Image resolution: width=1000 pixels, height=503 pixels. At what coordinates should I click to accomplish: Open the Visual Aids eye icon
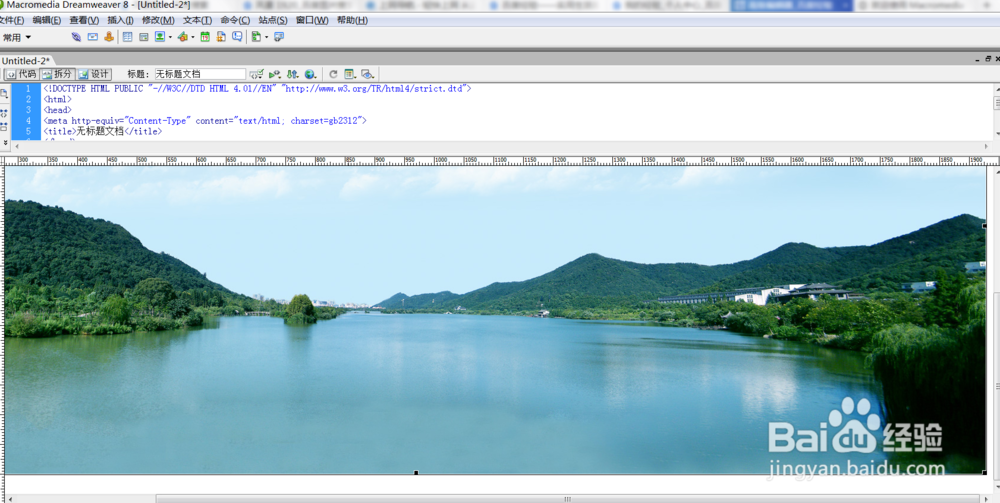click(367, 74)
